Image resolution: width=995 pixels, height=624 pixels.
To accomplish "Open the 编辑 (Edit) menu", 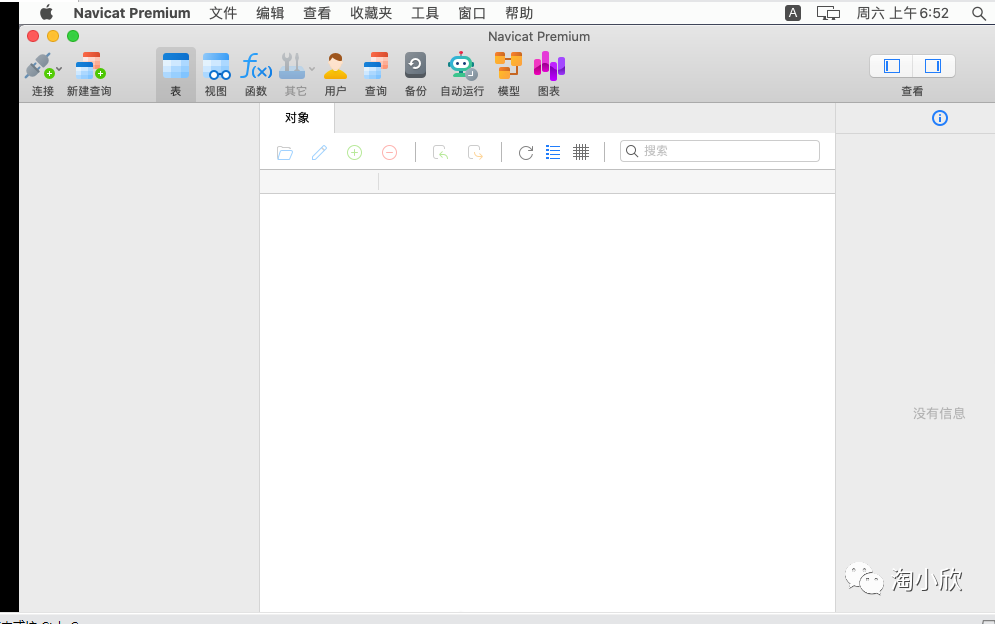I will point(270,13).
